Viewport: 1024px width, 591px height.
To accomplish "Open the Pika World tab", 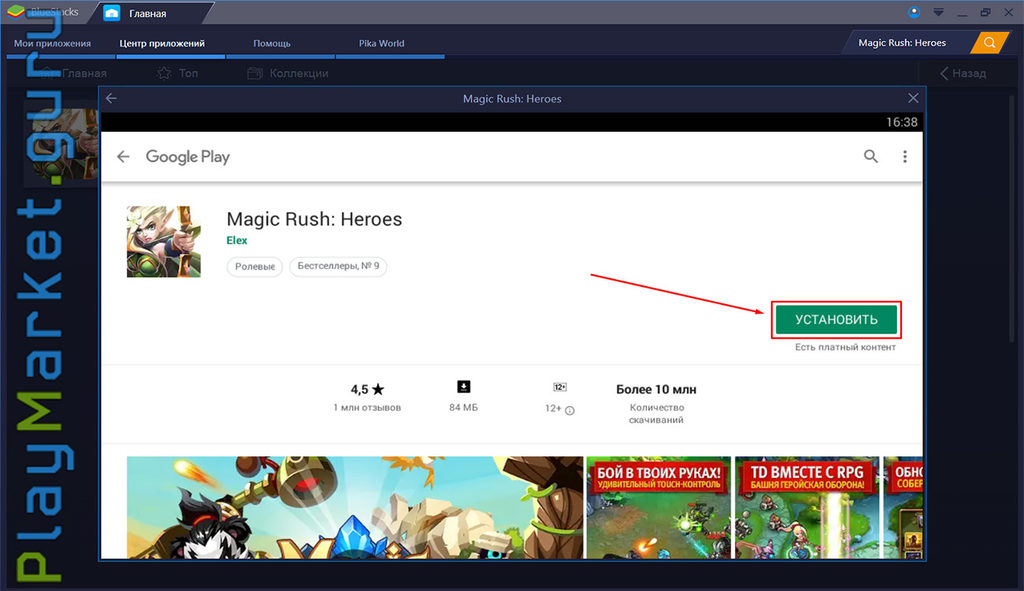I will point(381,43).
